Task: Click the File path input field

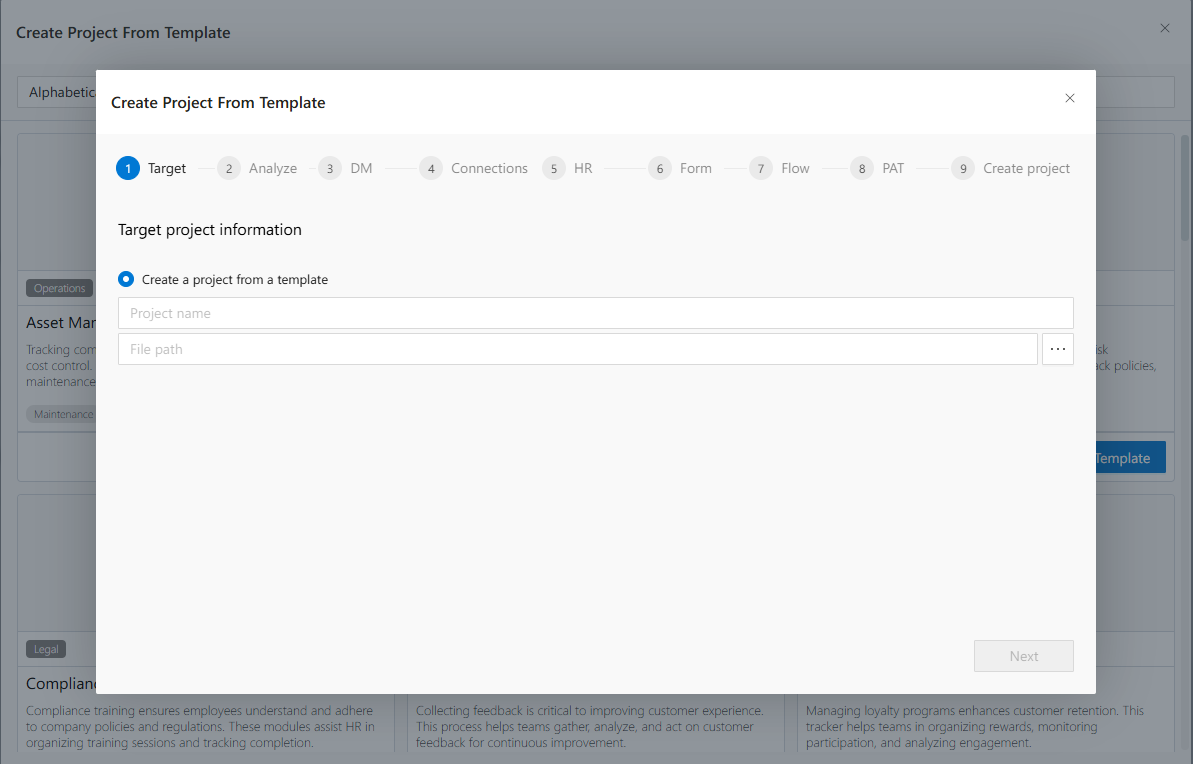Action: click(577, 349)
